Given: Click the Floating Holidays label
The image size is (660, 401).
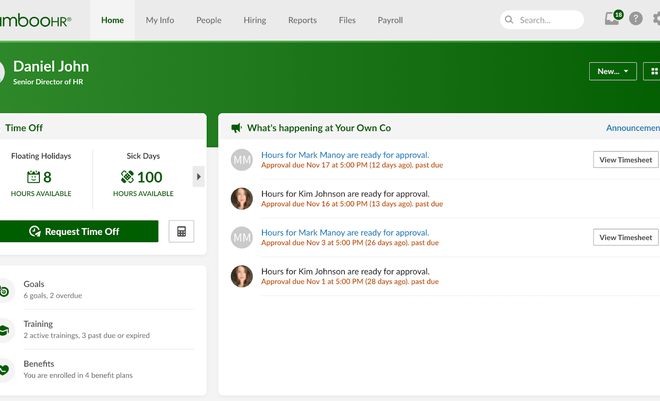Looking at the screenshot, I should [x=41, y=156].
